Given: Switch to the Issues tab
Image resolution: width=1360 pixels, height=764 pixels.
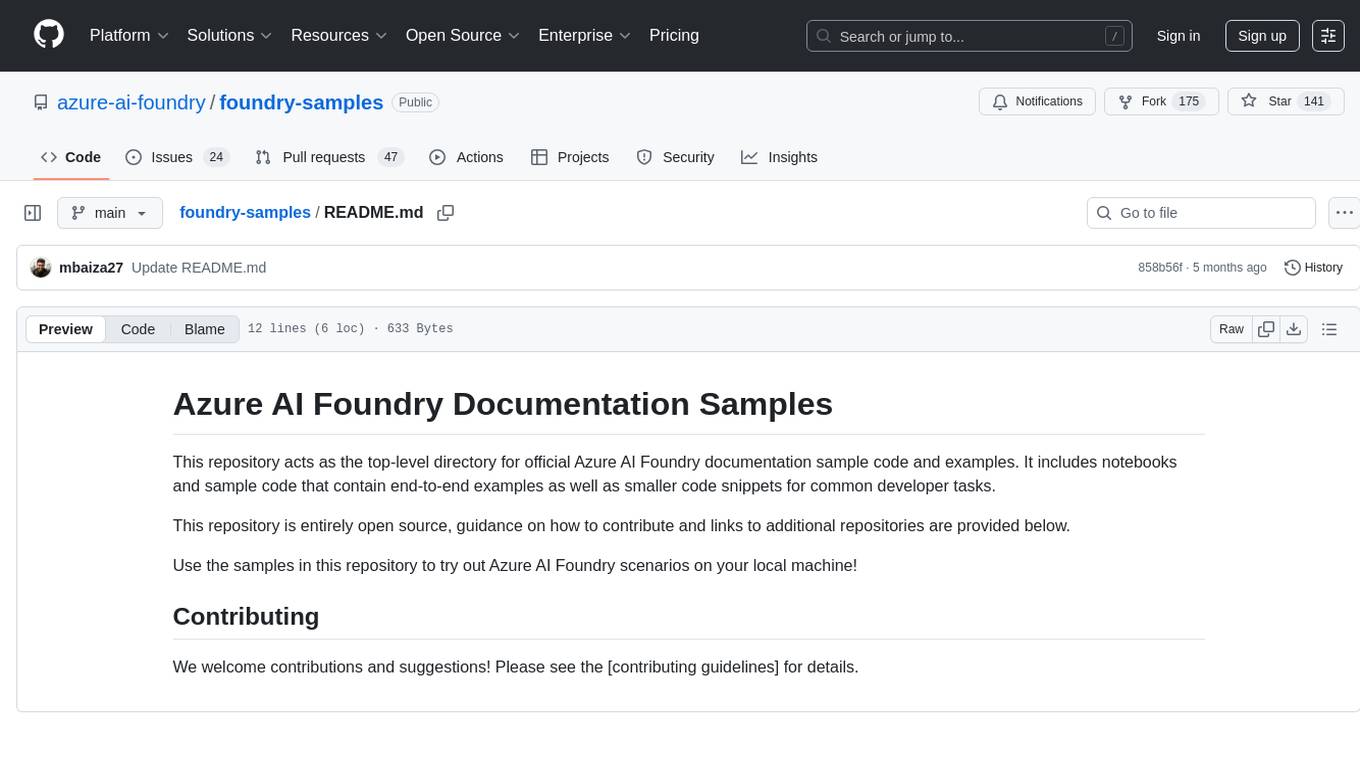Looking at the screenshot, I should [177, 157].
